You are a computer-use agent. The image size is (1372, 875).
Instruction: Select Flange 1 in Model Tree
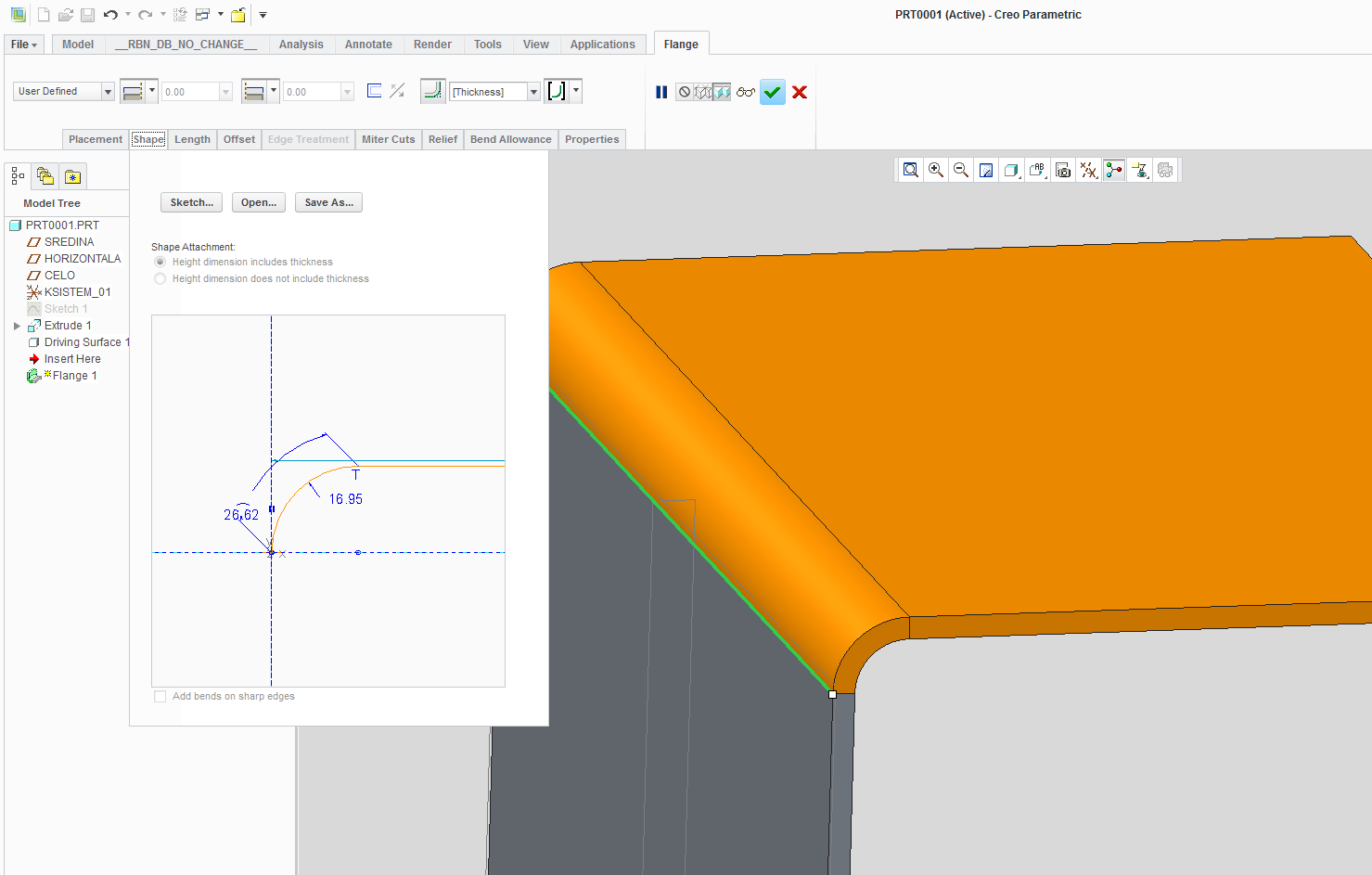[74, 376]
